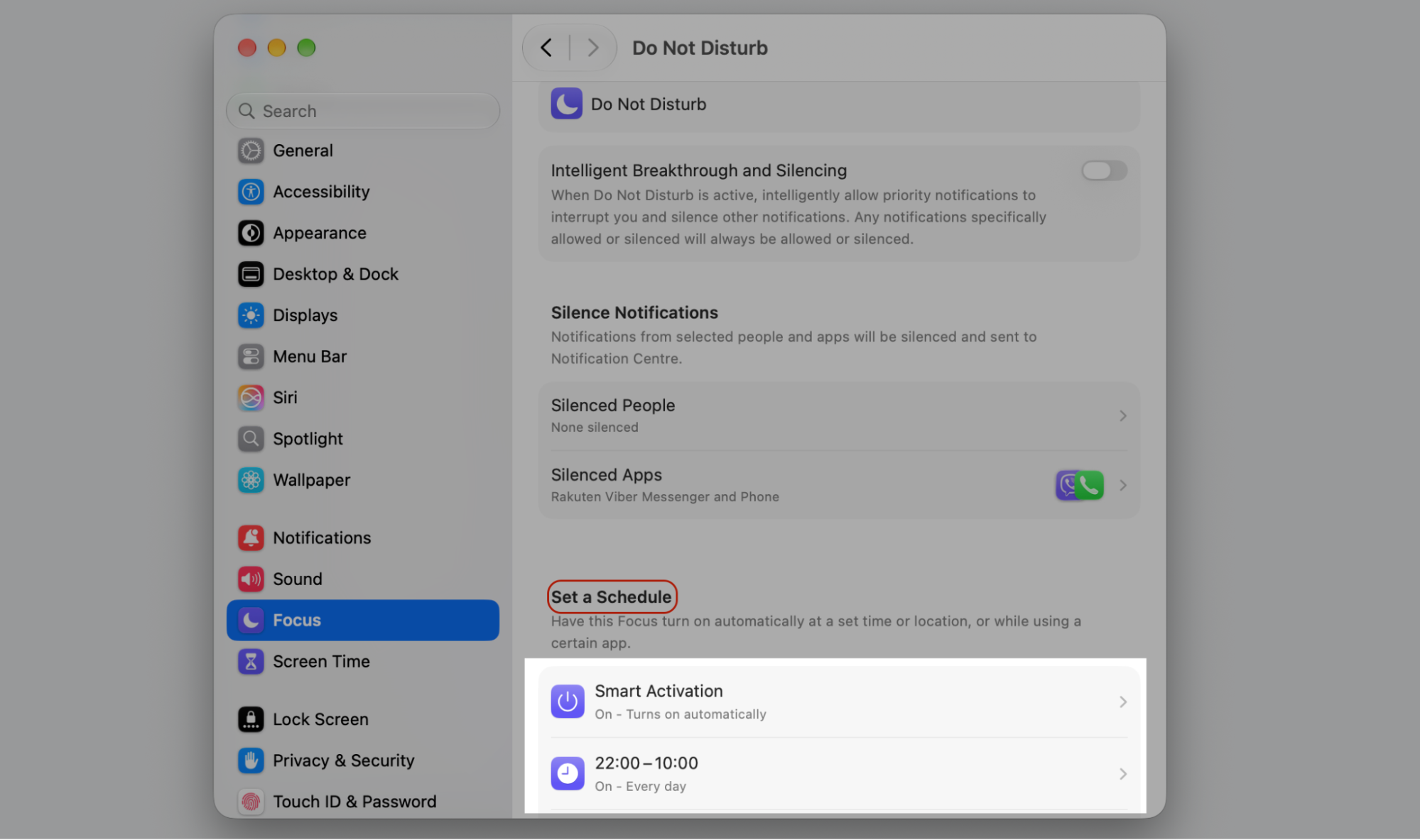The width and height of the screenshot is (1420, 840).
Task: Click the Do Not Disturb moon icon in content pane
Action: click(x=567, y=104)
